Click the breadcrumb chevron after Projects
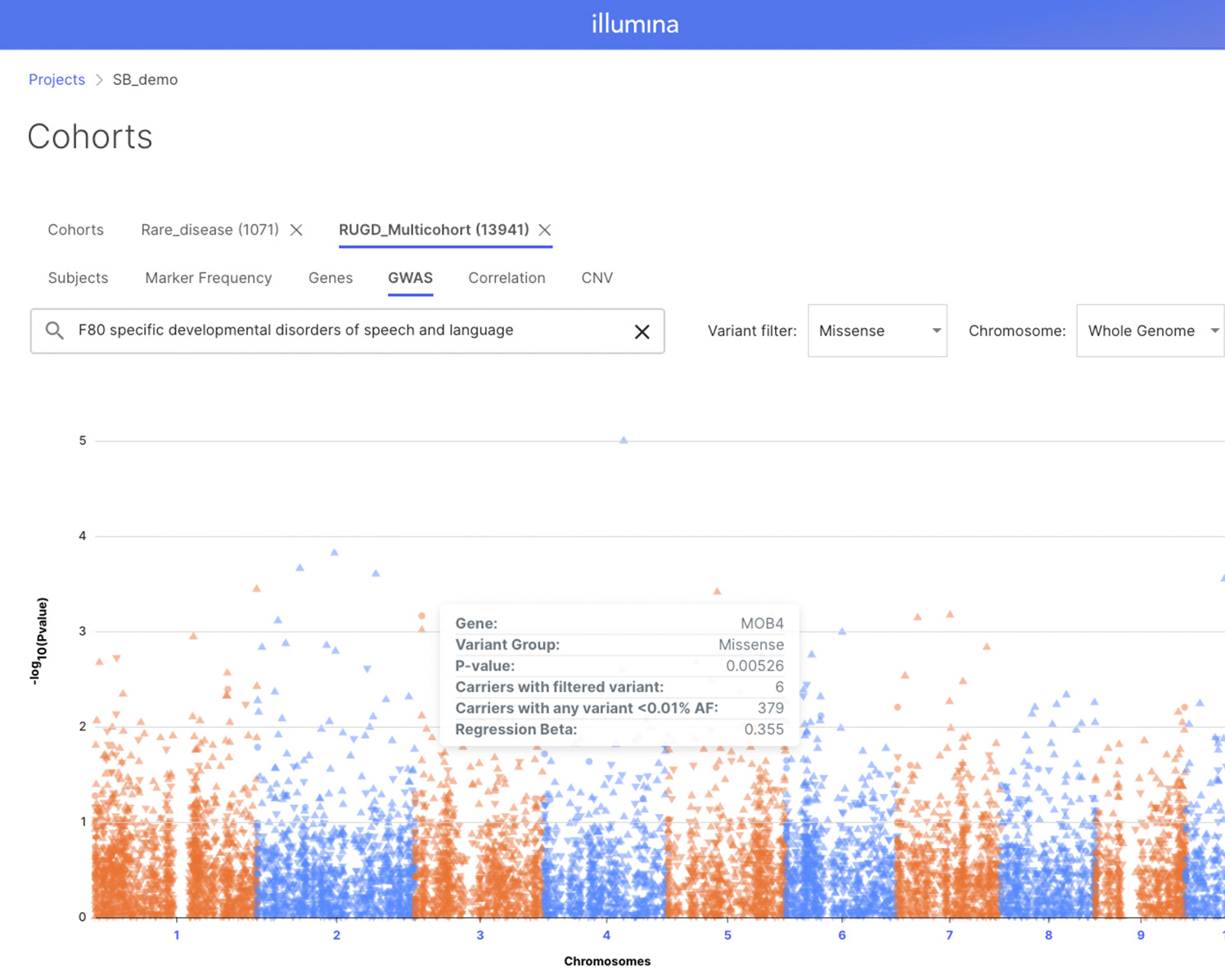 (x=99, y=79)
